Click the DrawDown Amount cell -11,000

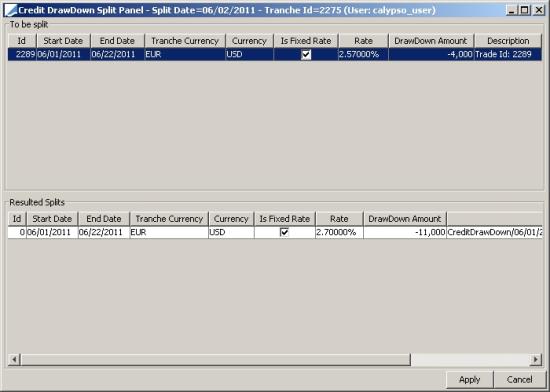coord(405,232)
